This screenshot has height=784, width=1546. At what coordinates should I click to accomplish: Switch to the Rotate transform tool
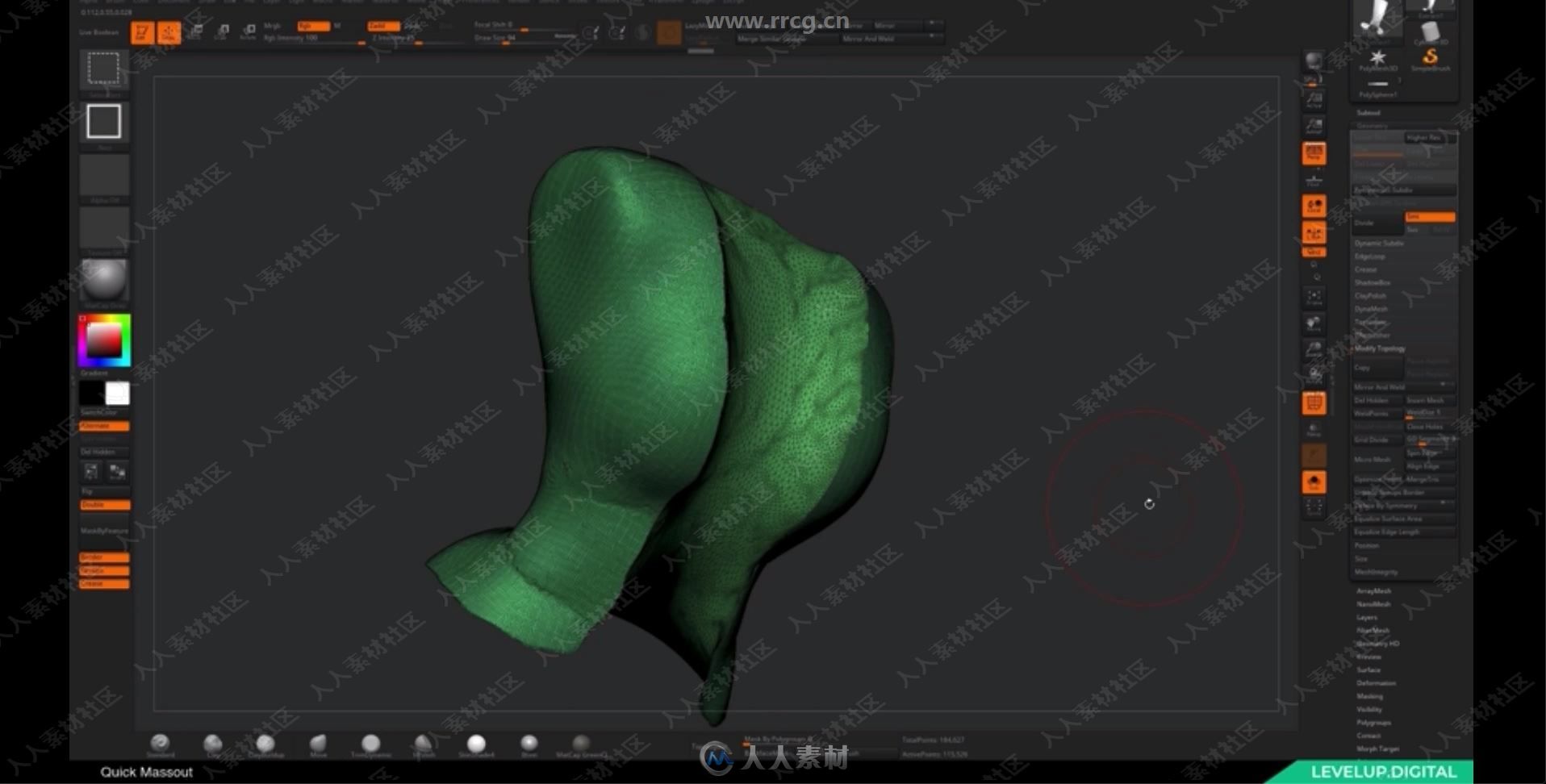248,32
